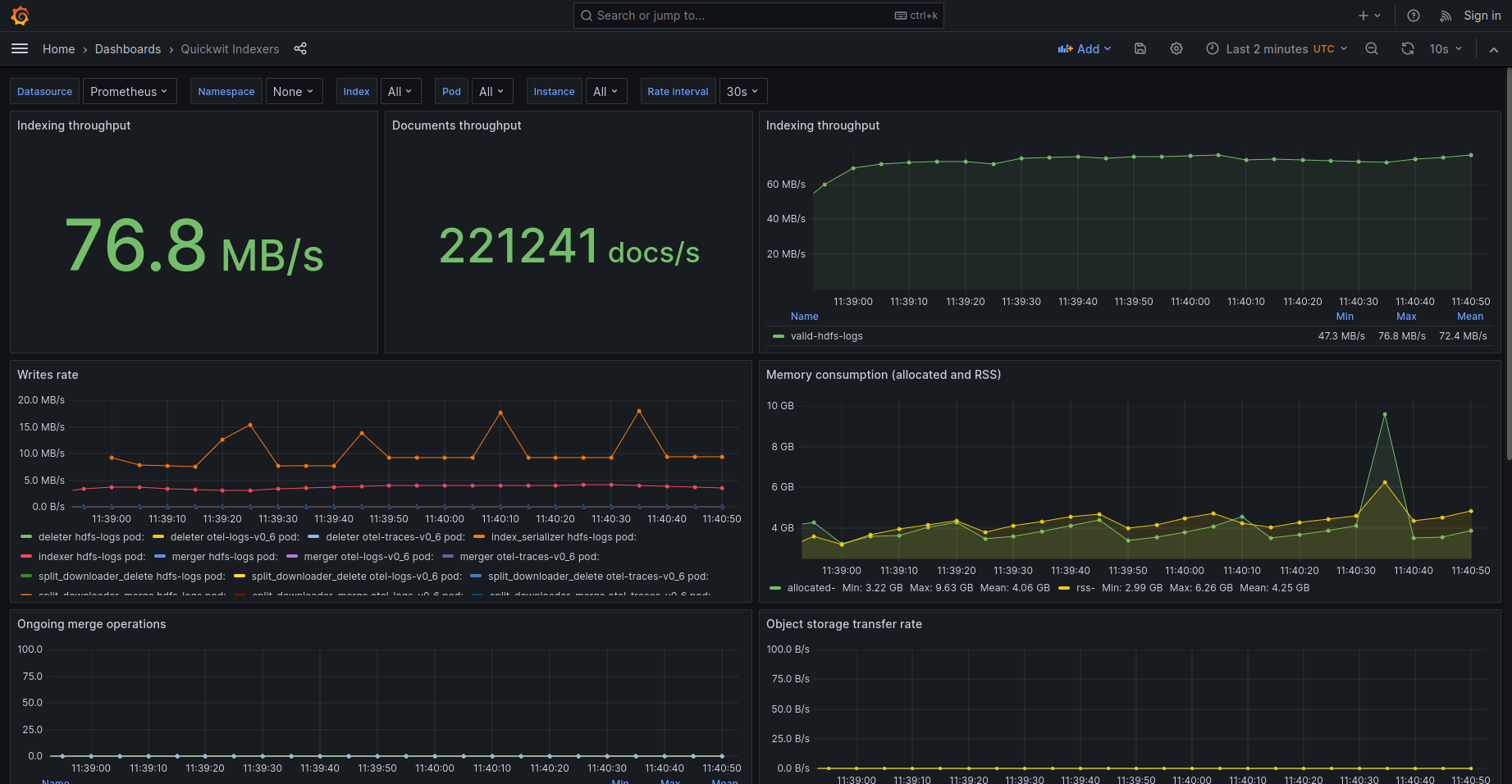Screen dimensions: 1512x784
Task: Expand the Prometheus datasource dropdown
Action: (x=128, y=92)
